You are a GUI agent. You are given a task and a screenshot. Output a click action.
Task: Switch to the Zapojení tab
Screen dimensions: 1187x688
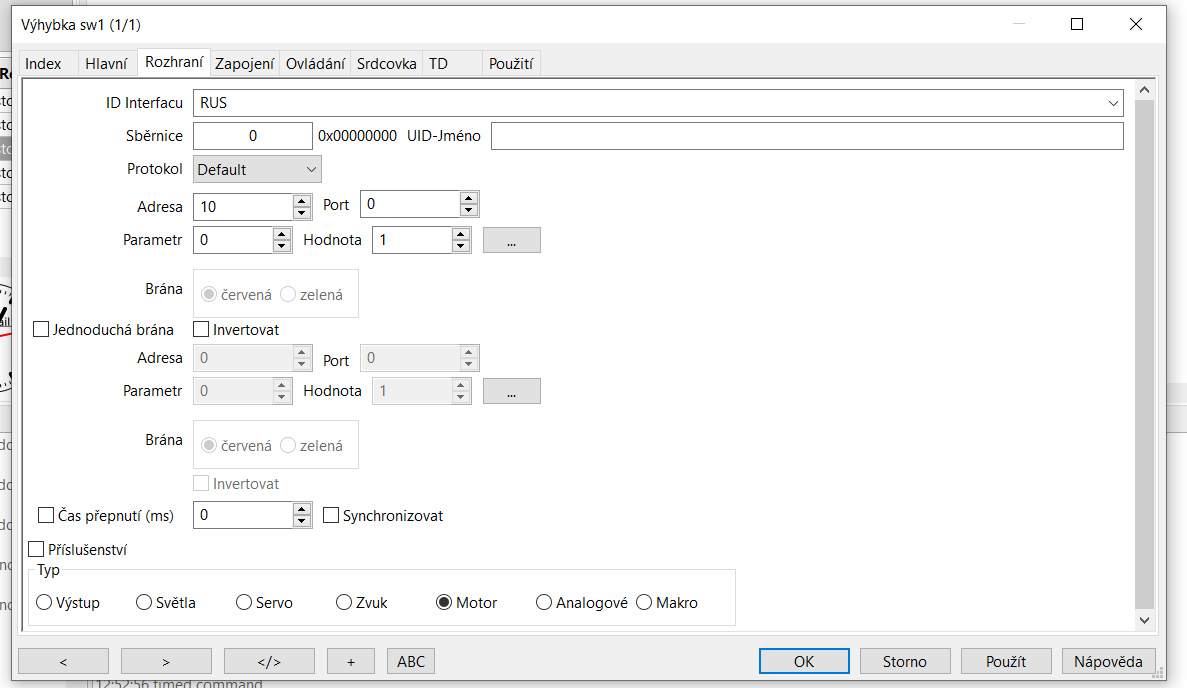tap(244, 64)
